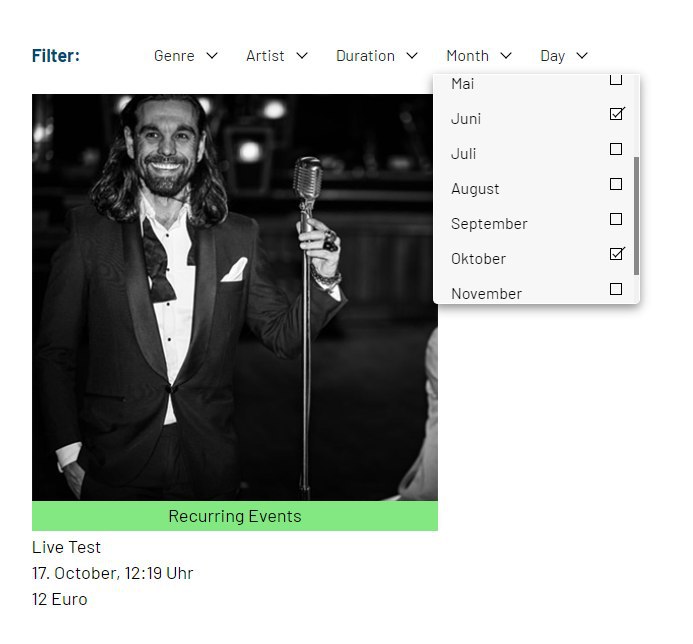The width and height of the screenshot is (693, 644).
Task: Choose the September entry in month list
Action: coord(489,224)
